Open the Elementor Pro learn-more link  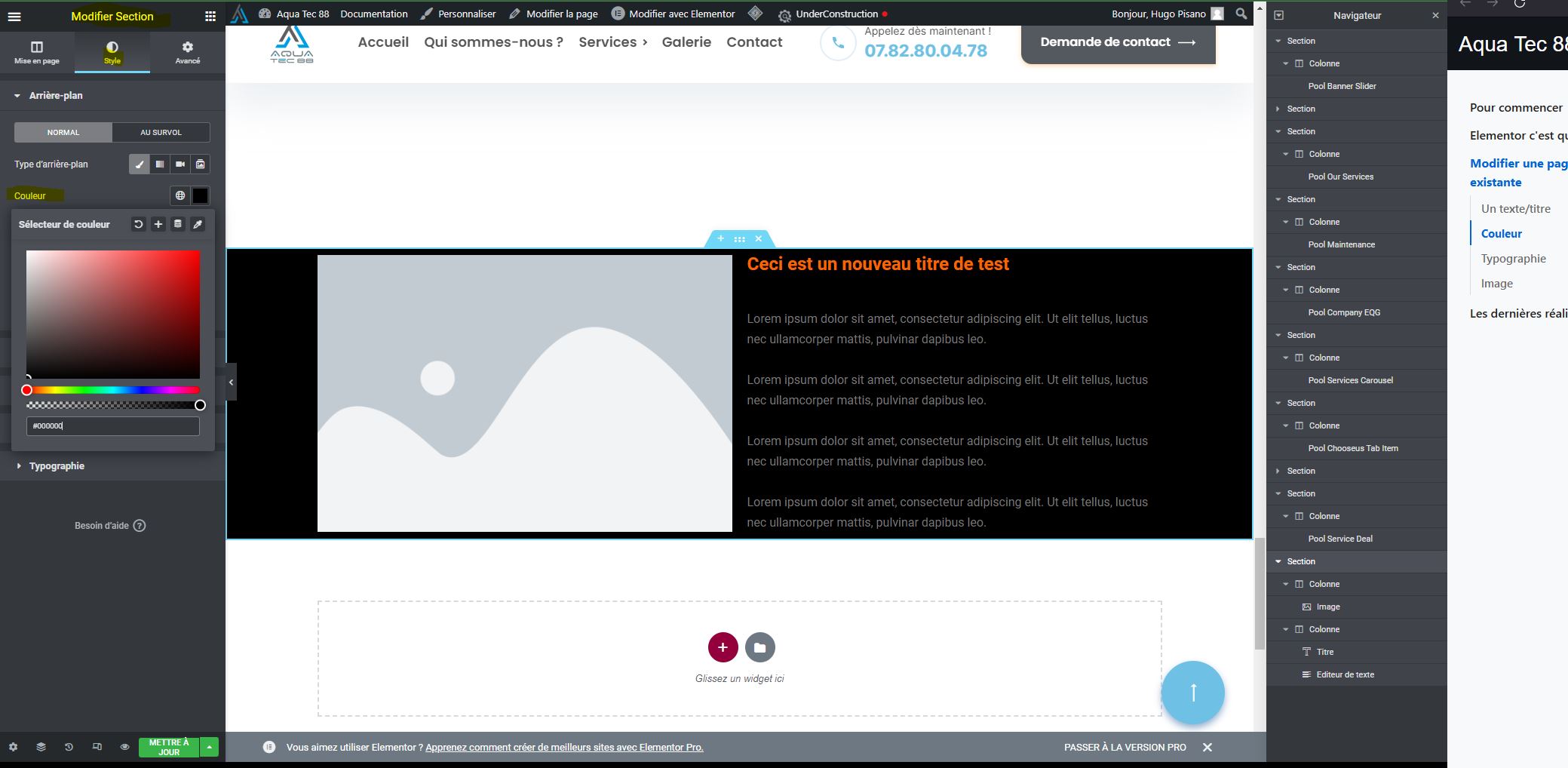[564, 748]
